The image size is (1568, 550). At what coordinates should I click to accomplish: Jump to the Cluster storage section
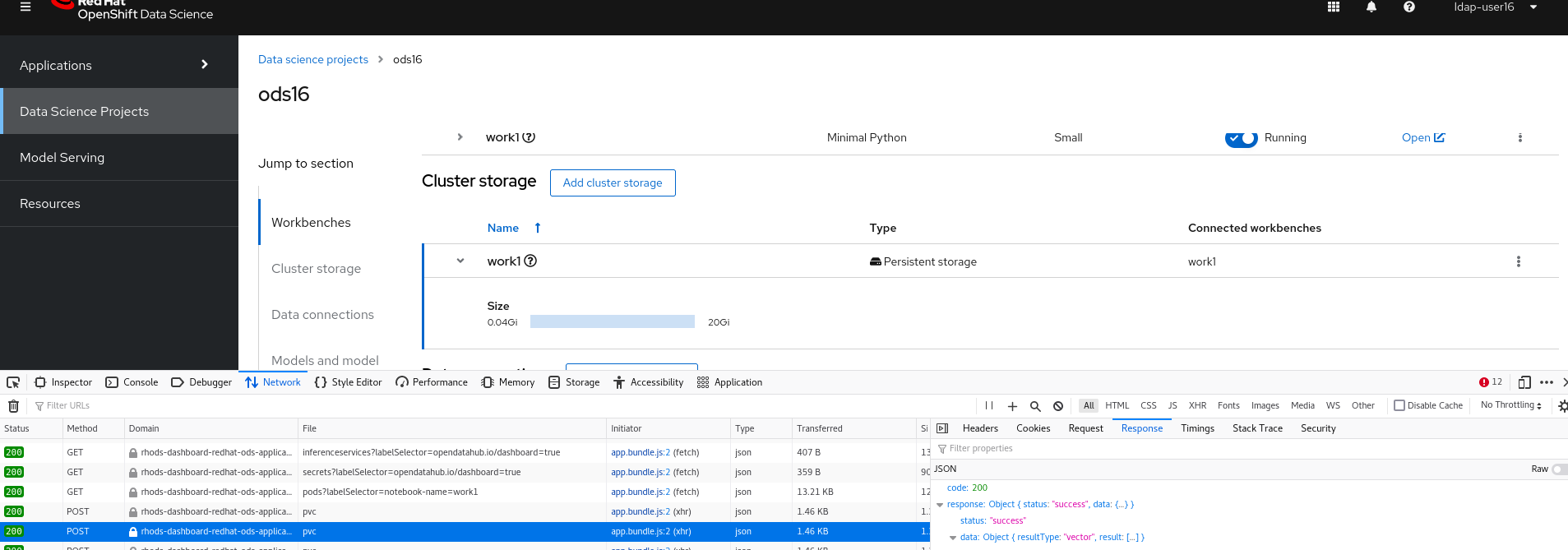(x=316, y=268)
